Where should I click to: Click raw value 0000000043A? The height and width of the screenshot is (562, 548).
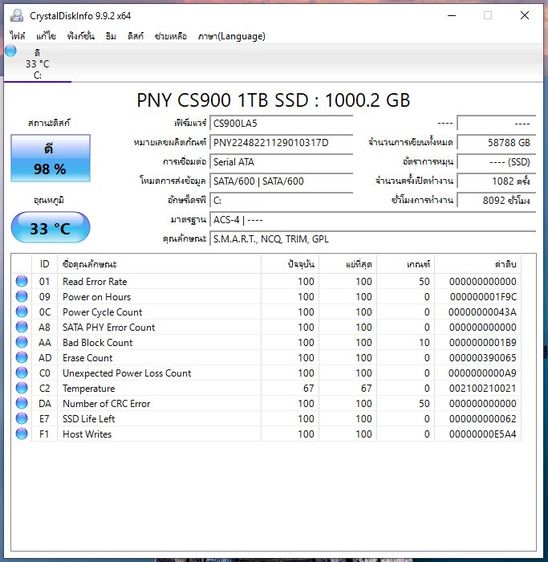click(482, 312)
